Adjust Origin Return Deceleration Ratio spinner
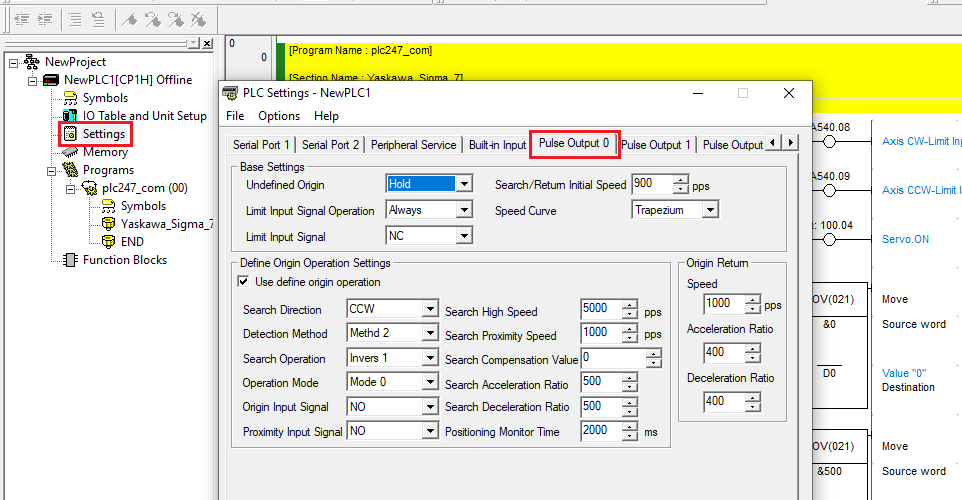Viewport: 962px width, 500px height. (x=753, y=402)
